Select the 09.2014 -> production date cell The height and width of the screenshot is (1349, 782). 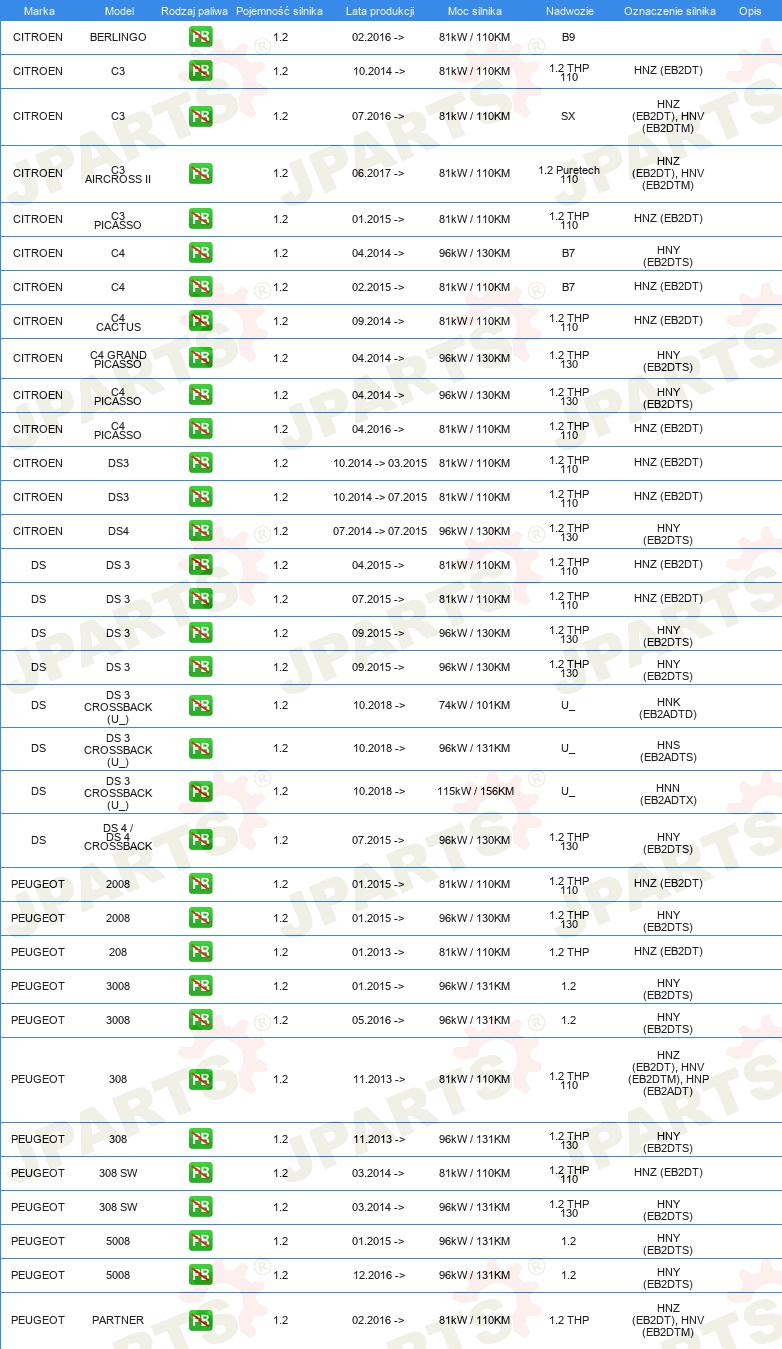(x=379, y=322)
